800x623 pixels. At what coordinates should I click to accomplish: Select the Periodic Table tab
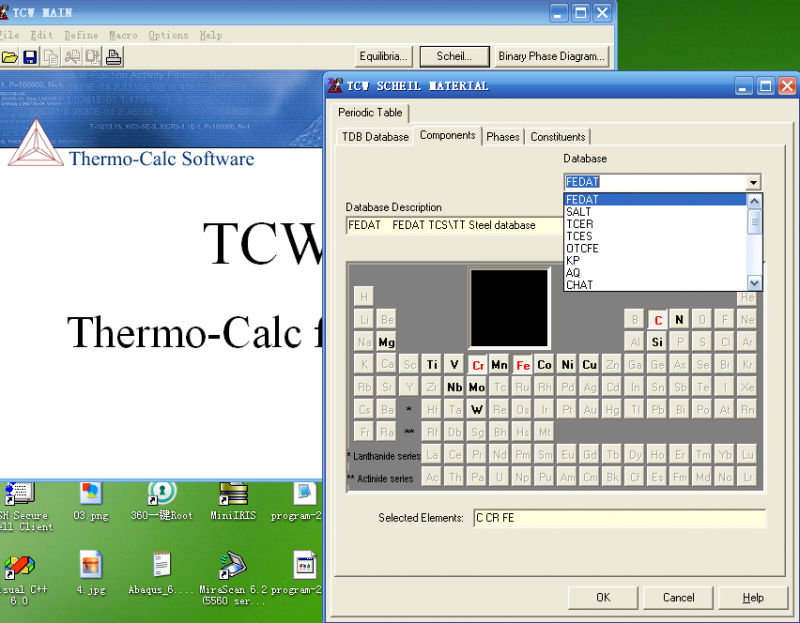click(x=370, y=112)
